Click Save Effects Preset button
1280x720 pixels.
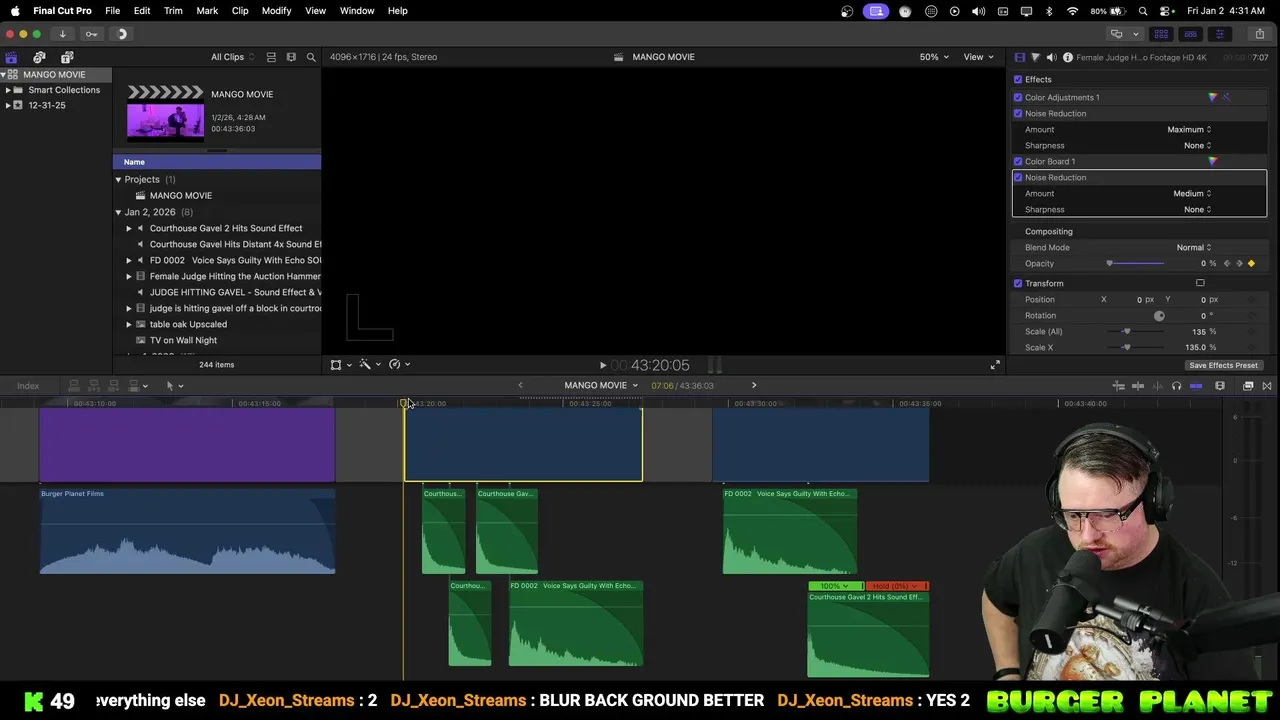click(x=1223, y=365)
